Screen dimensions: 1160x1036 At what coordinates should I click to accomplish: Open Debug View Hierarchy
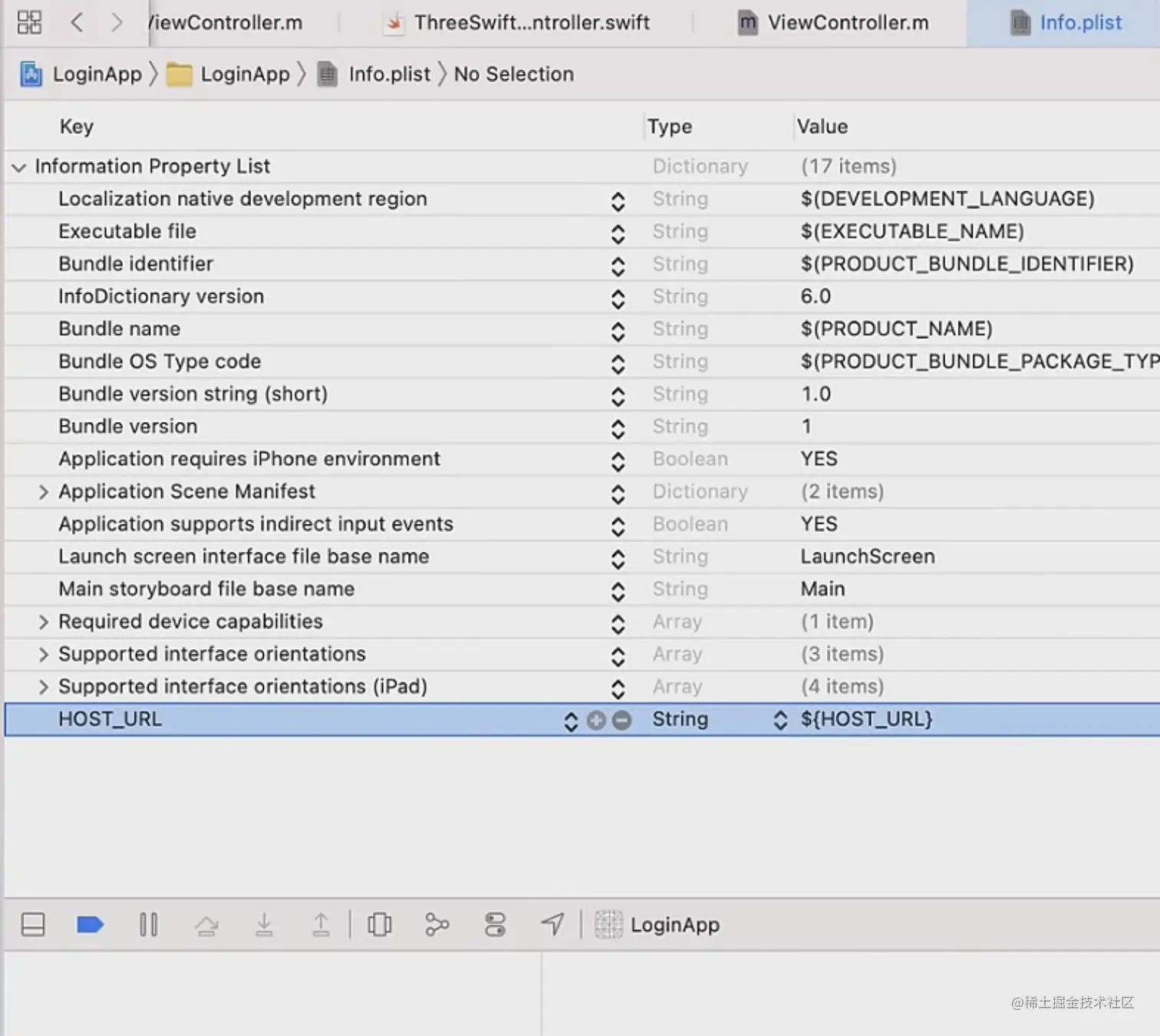pyautogui.click(x=380, y=925)
